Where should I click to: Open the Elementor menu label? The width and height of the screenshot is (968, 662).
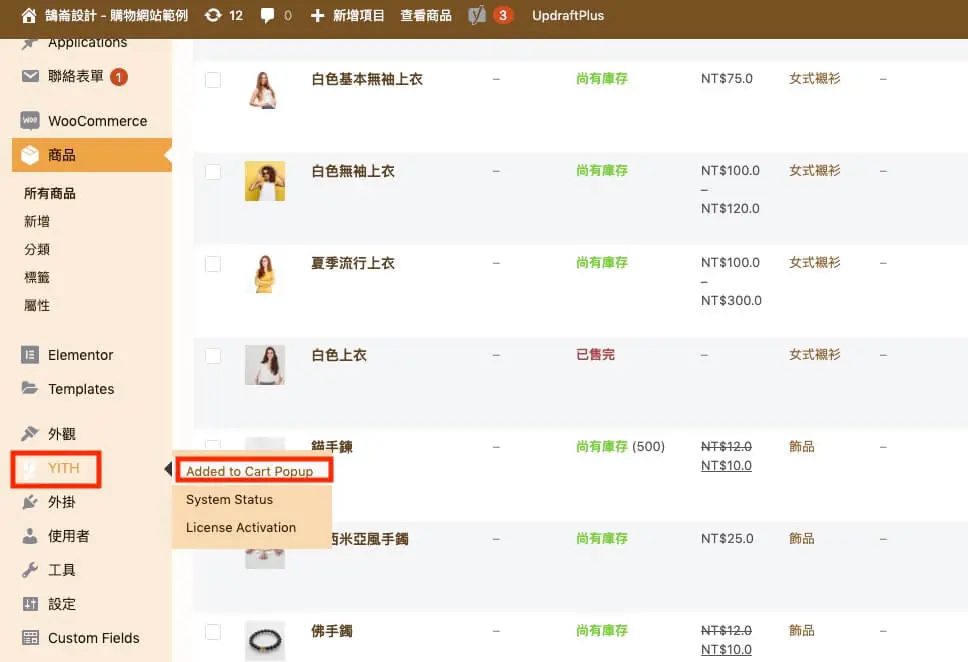coord(80,355)
